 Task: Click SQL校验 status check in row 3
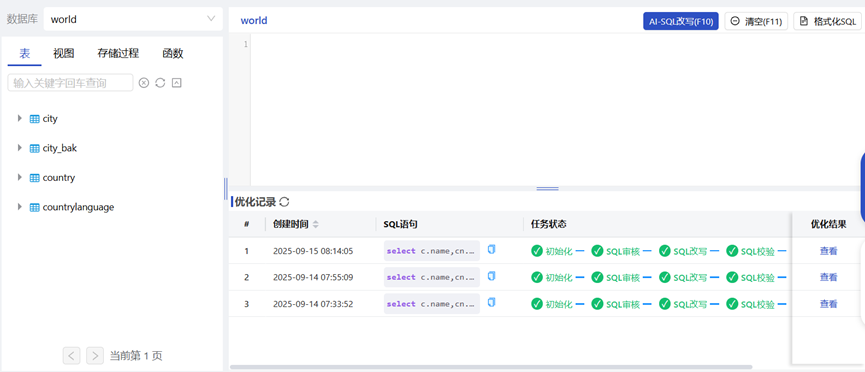[732, 304]
